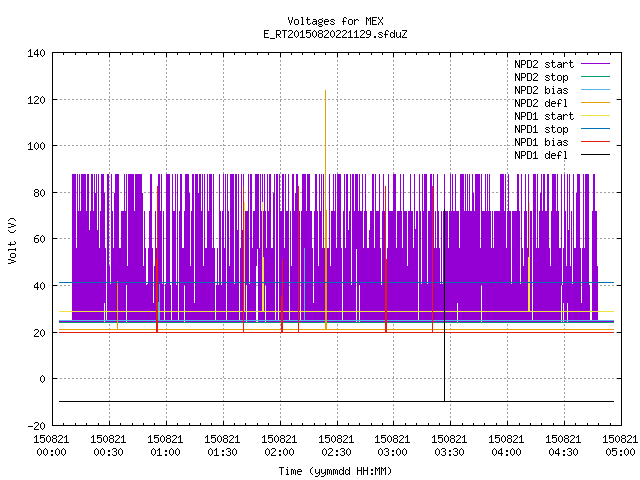Click the x-axis tick label 150821 00:00
Viewport: 640px width, 480px height.
[51, 446]
